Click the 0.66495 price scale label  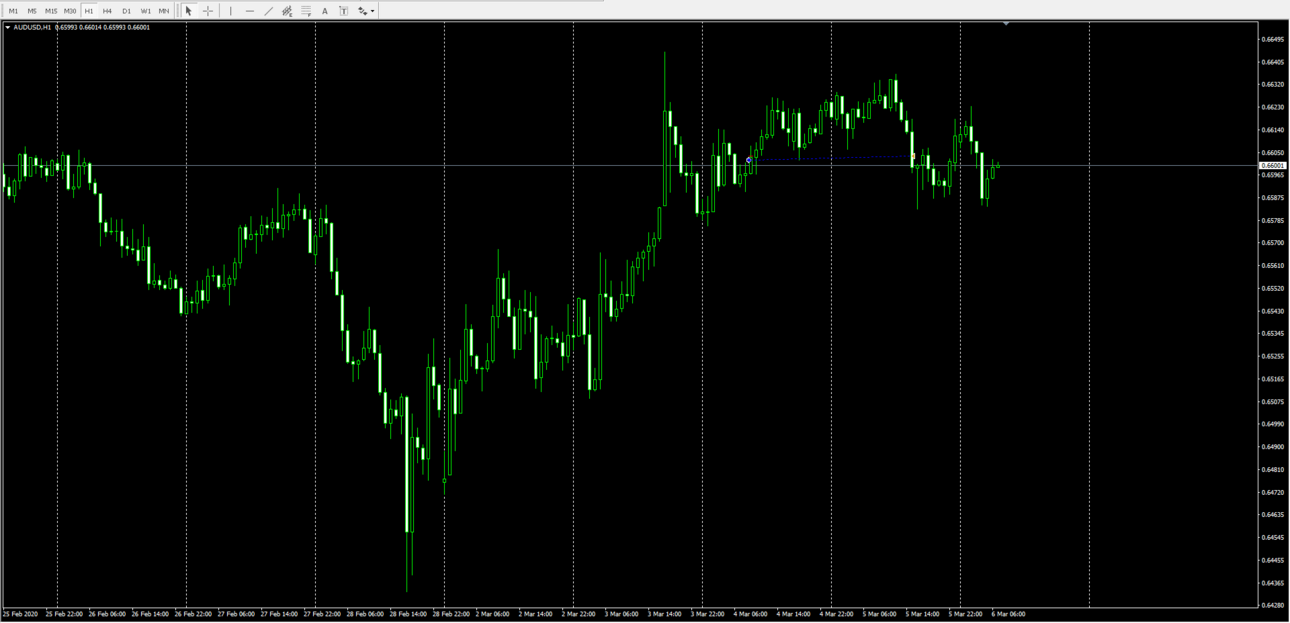pos(1273,40)
